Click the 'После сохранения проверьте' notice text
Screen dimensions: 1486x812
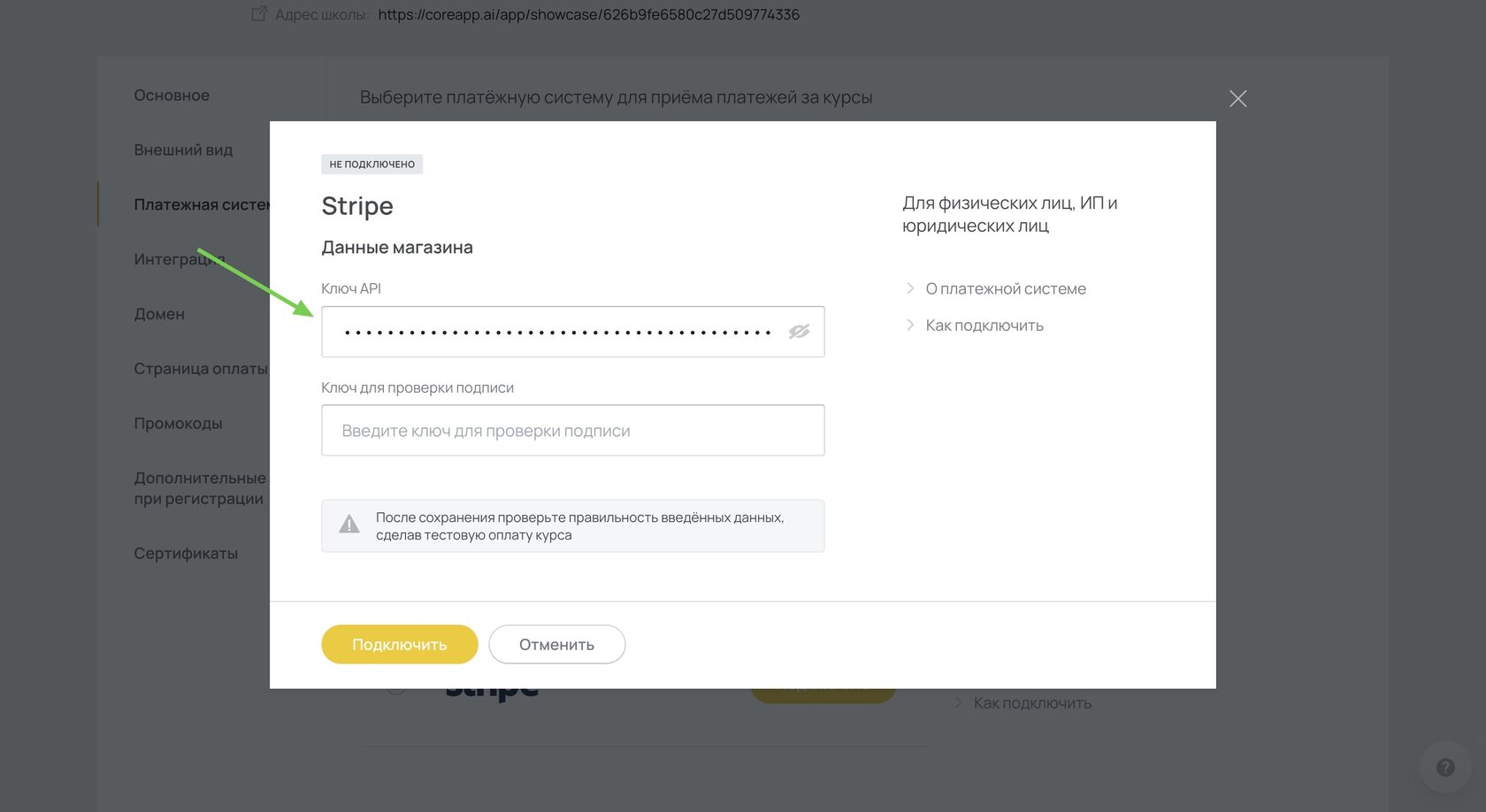click(x=579, y=526)
